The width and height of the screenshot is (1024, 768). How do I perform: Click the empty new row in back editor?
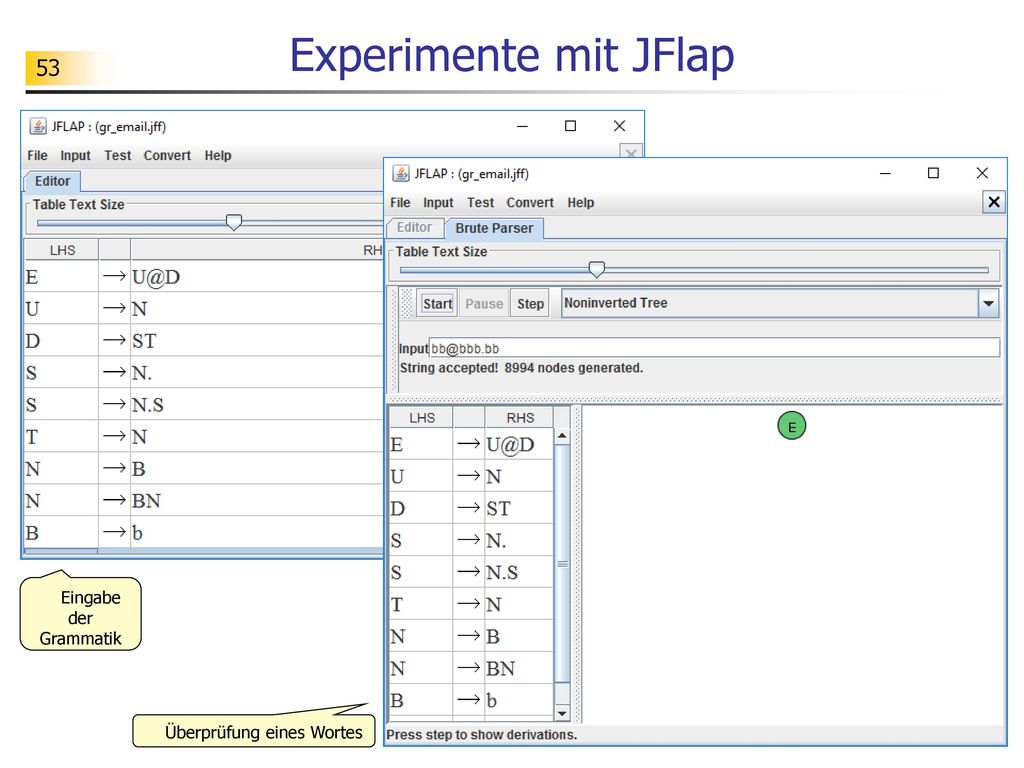coord(204,552)
